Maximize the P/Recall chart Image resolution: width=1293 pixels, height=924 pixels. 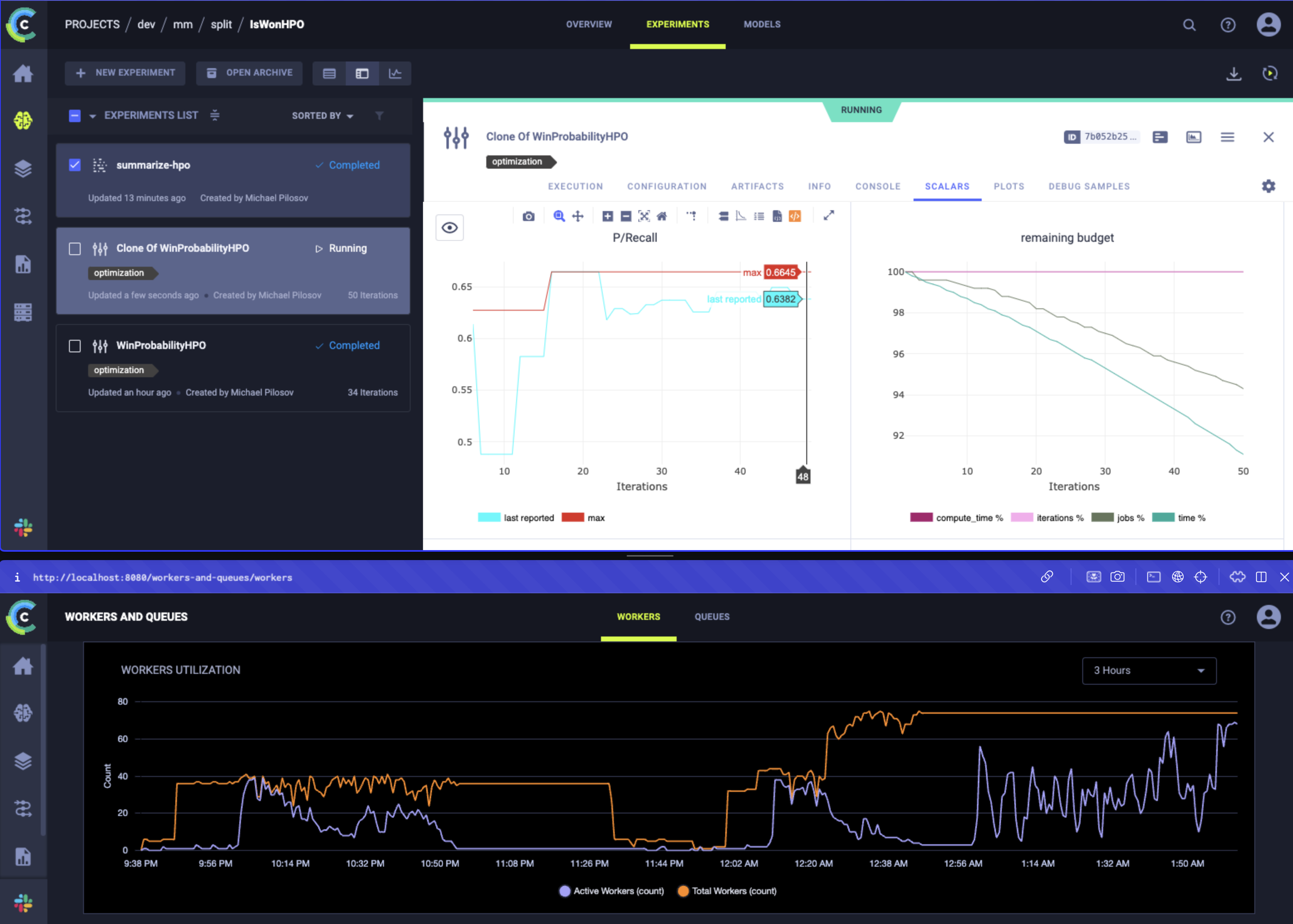829,215
